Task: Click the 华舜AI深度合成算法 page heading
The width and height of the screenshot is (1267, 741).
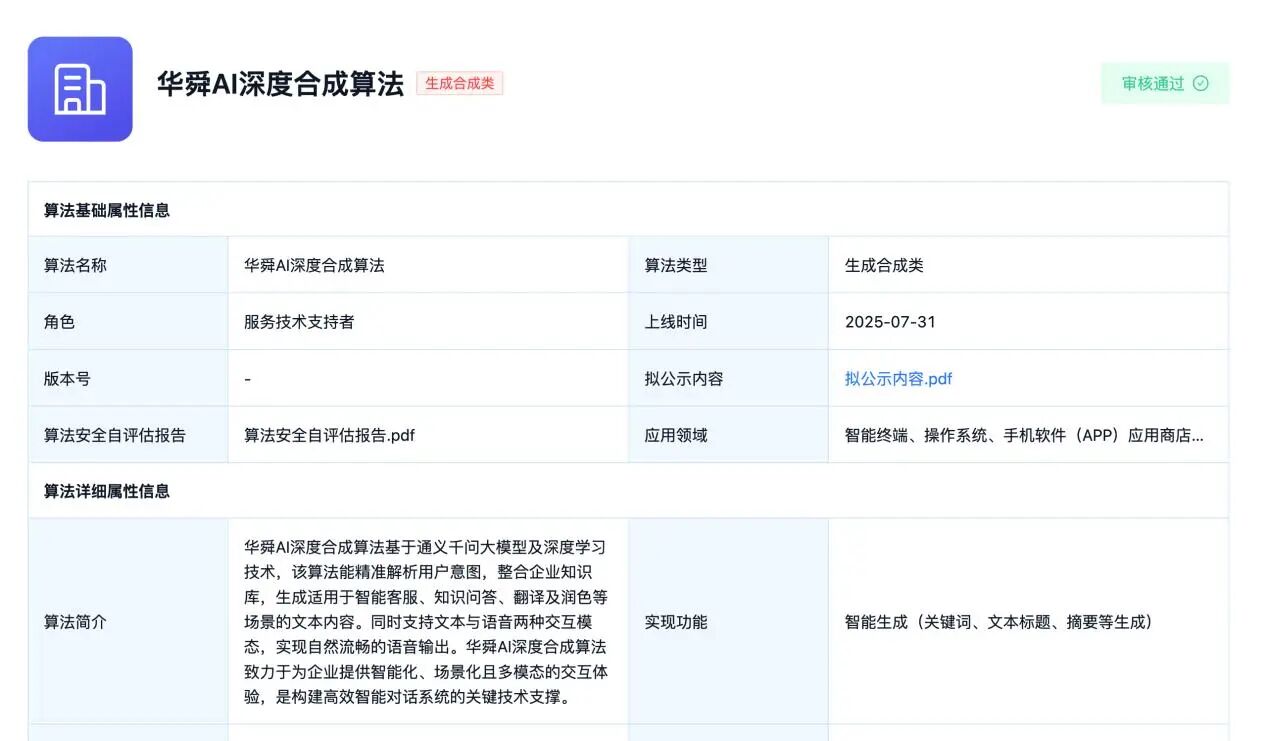Action: point(280,84)
